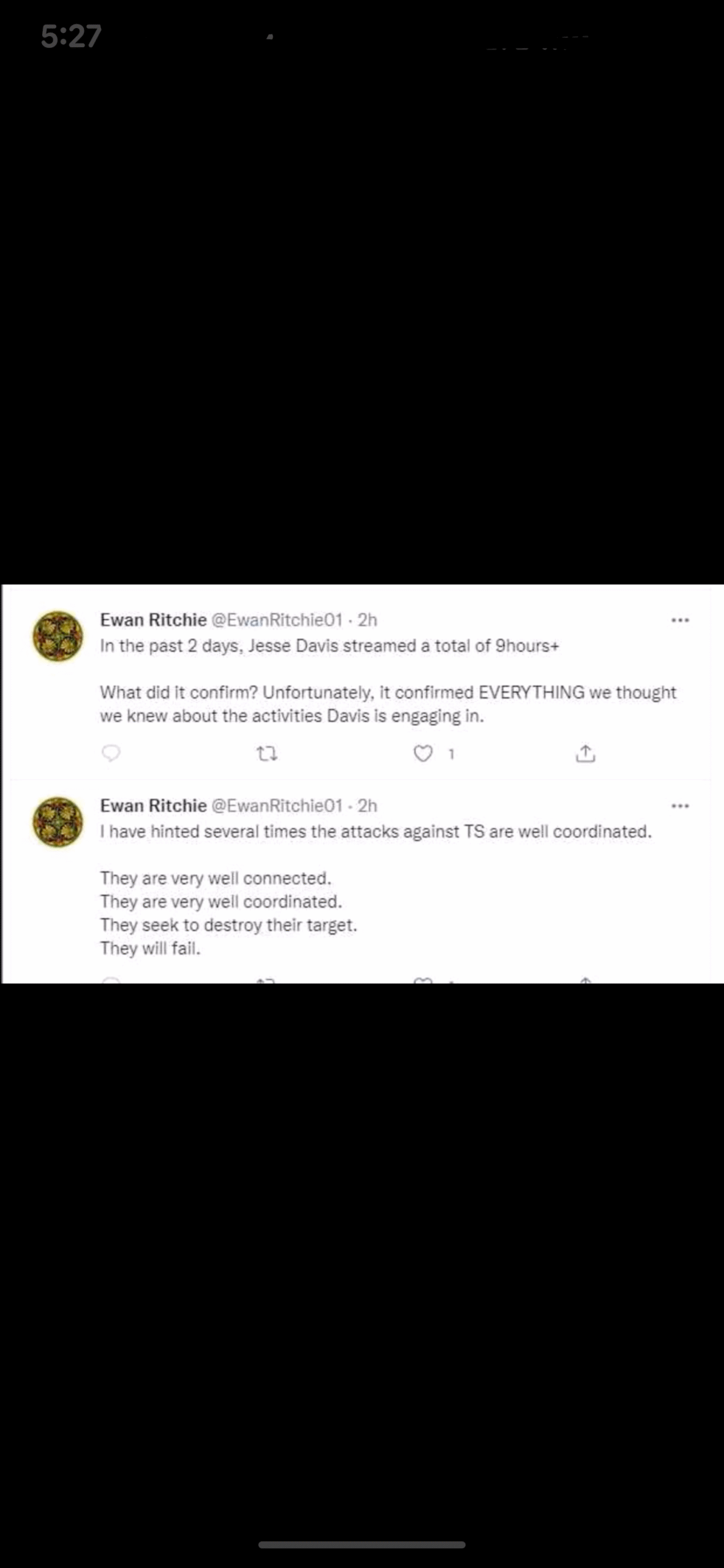Tap the home indicator bar at the bottom
724x1568 pixels.
(361, 1544)
